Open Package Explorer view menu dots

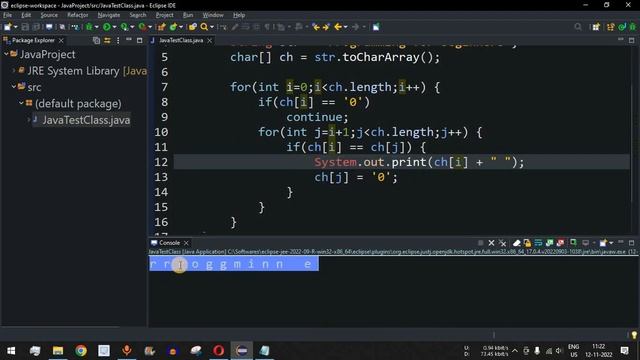pyautogui.click(x=118, y=40)
